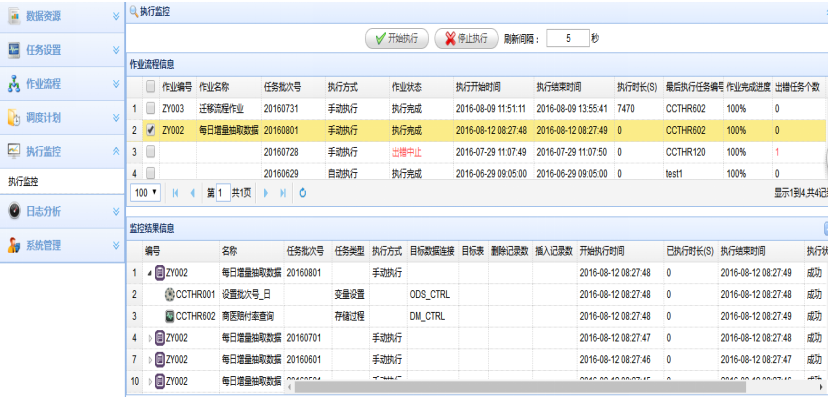Click the test1 last task cell
This screenshot has width=830, height=398.
(x=675, y=173)
